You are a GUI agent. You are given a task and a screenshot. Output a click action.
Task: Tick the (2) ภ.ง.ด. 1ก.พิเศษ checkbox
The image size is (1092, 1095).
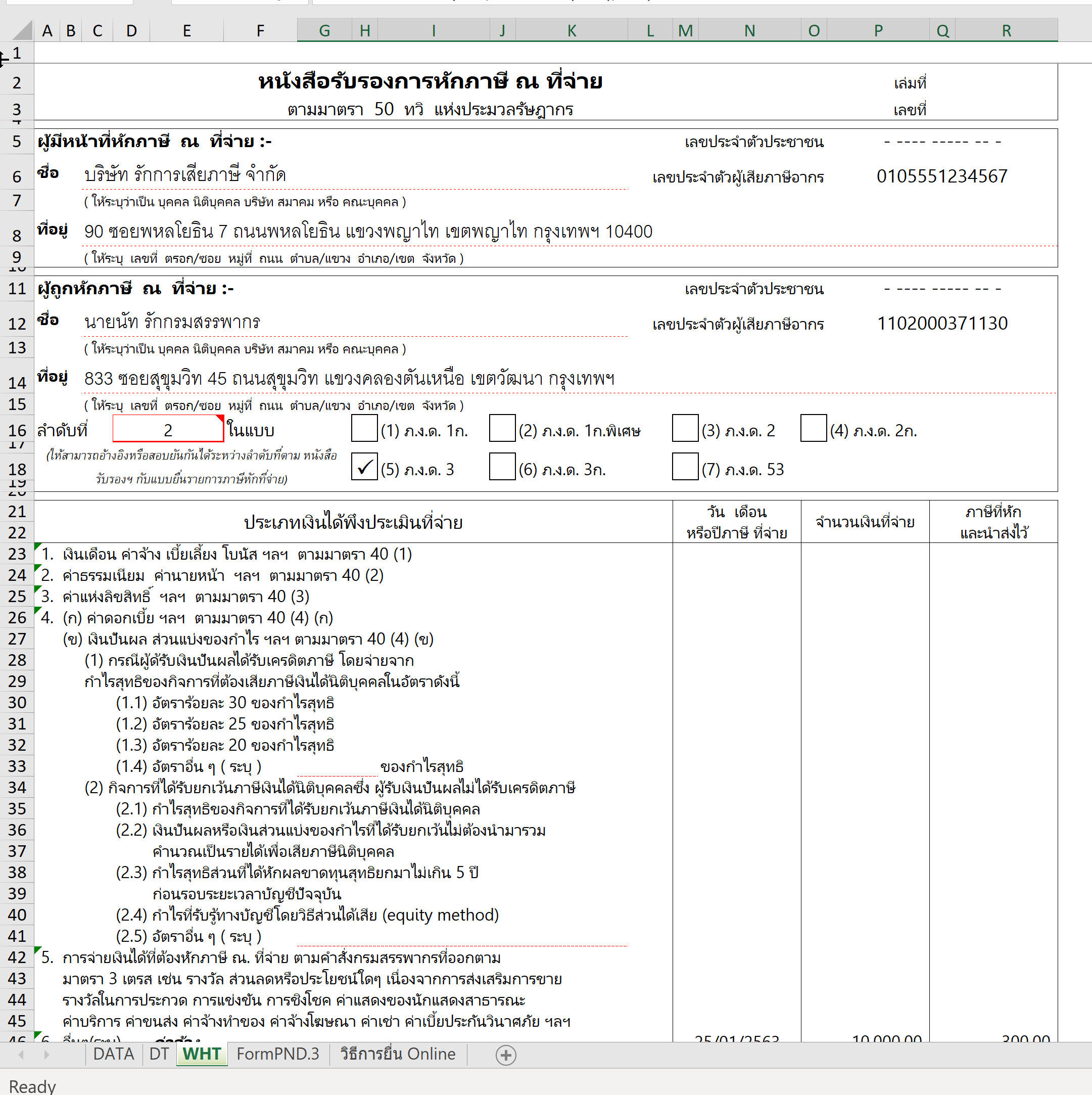click(x=502, y=428)
